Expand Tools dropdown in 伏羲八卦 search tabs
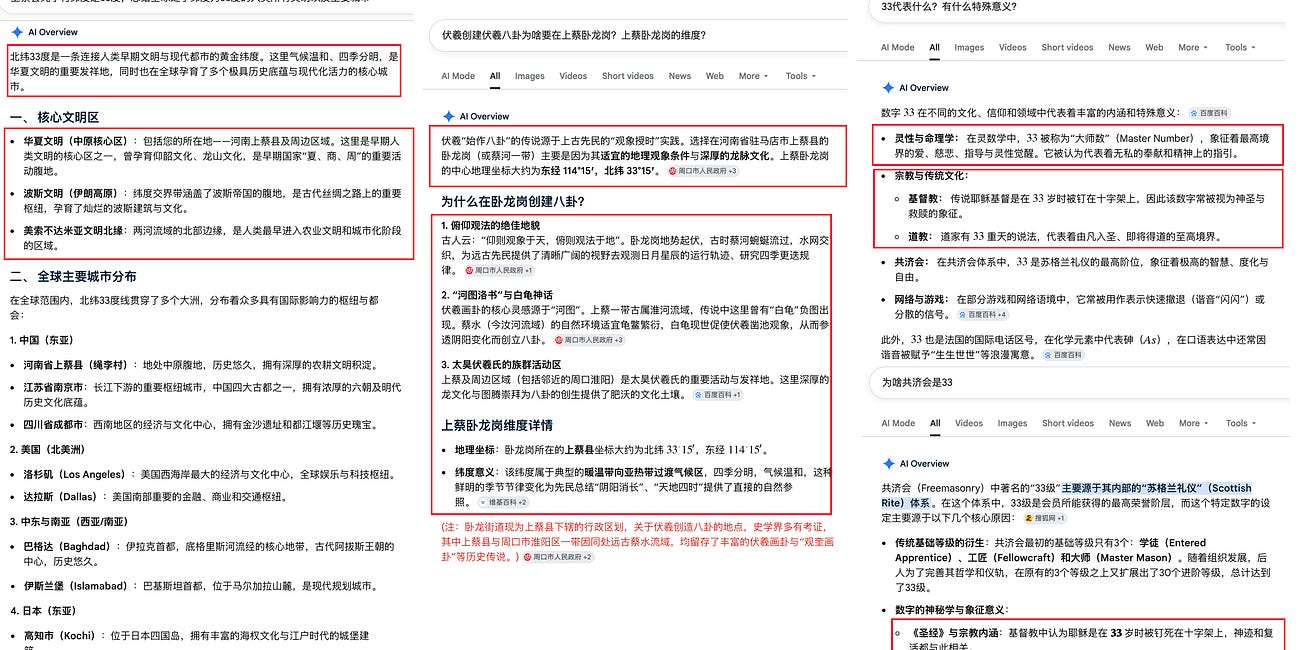 click(800, 76)
